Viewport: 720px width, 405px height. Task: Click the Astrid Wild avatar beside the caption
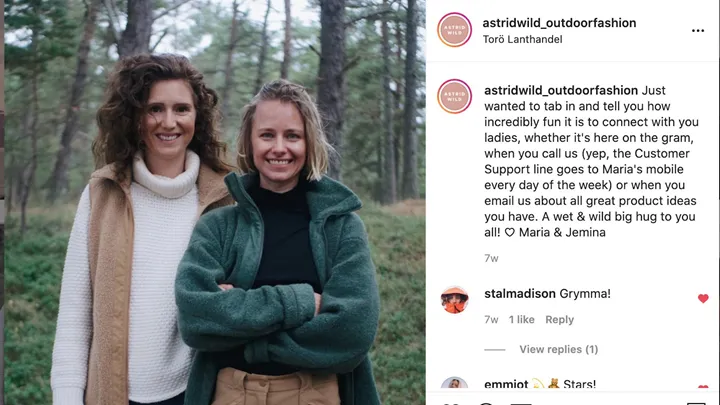click(454, 96)
